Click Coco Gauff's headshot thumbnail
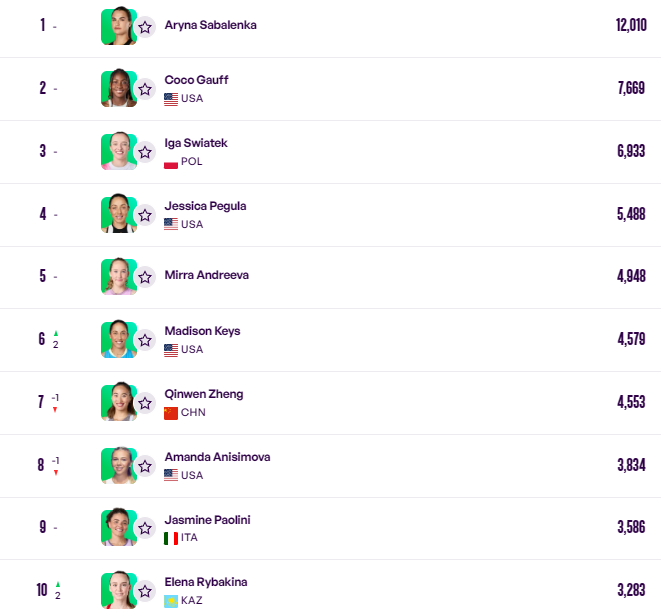This screenshot has width=661, height=612. tap(118, 88)
